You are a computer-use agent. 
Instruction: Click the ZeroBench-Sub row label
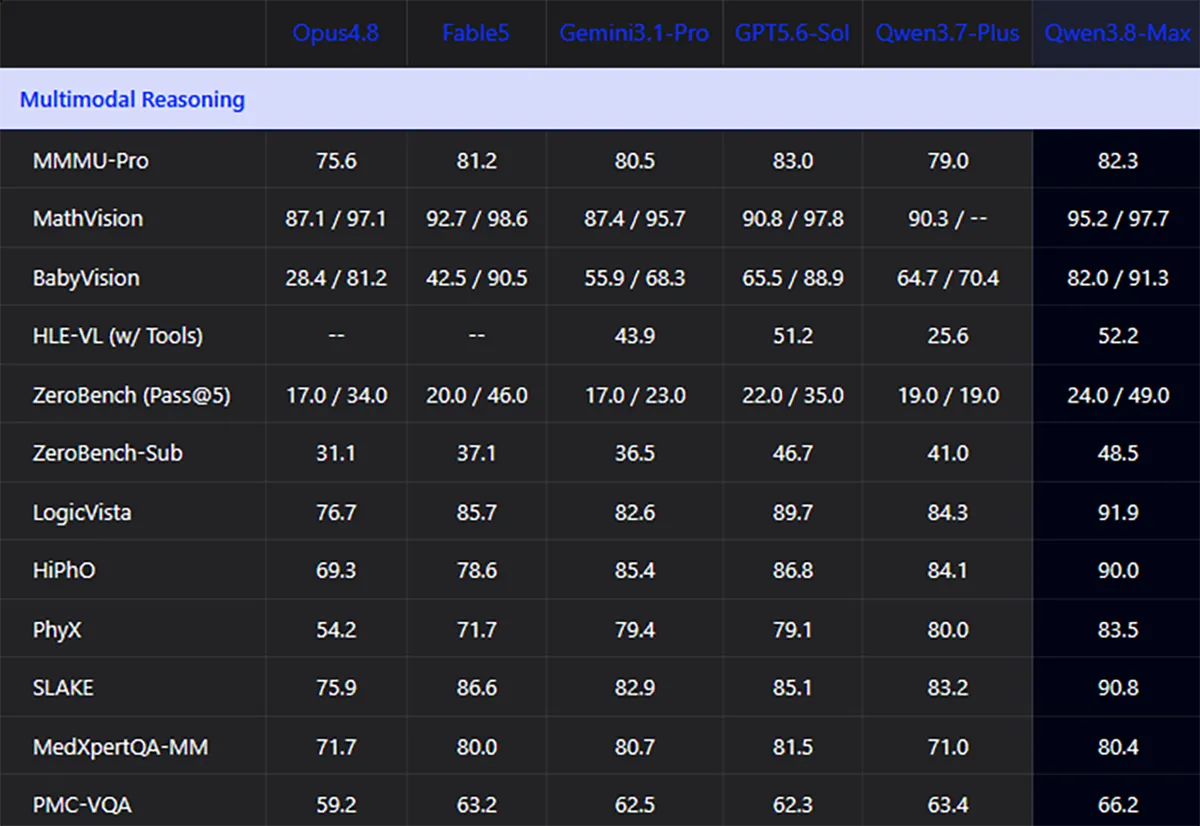(108, 453)
